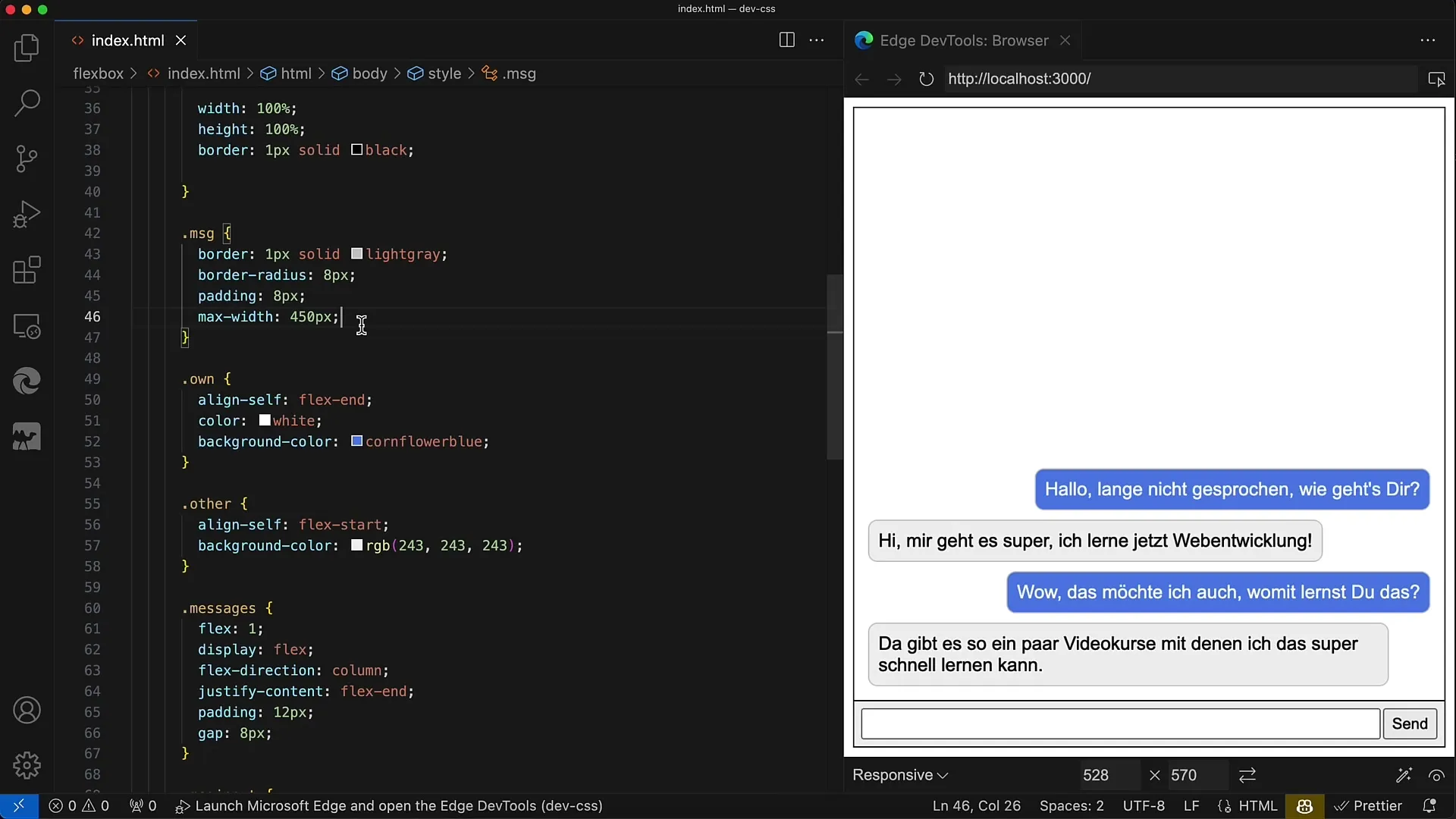Open editor More Actions menu
The height and width of the screenshot is (819, 1456).
click(817, 40)
